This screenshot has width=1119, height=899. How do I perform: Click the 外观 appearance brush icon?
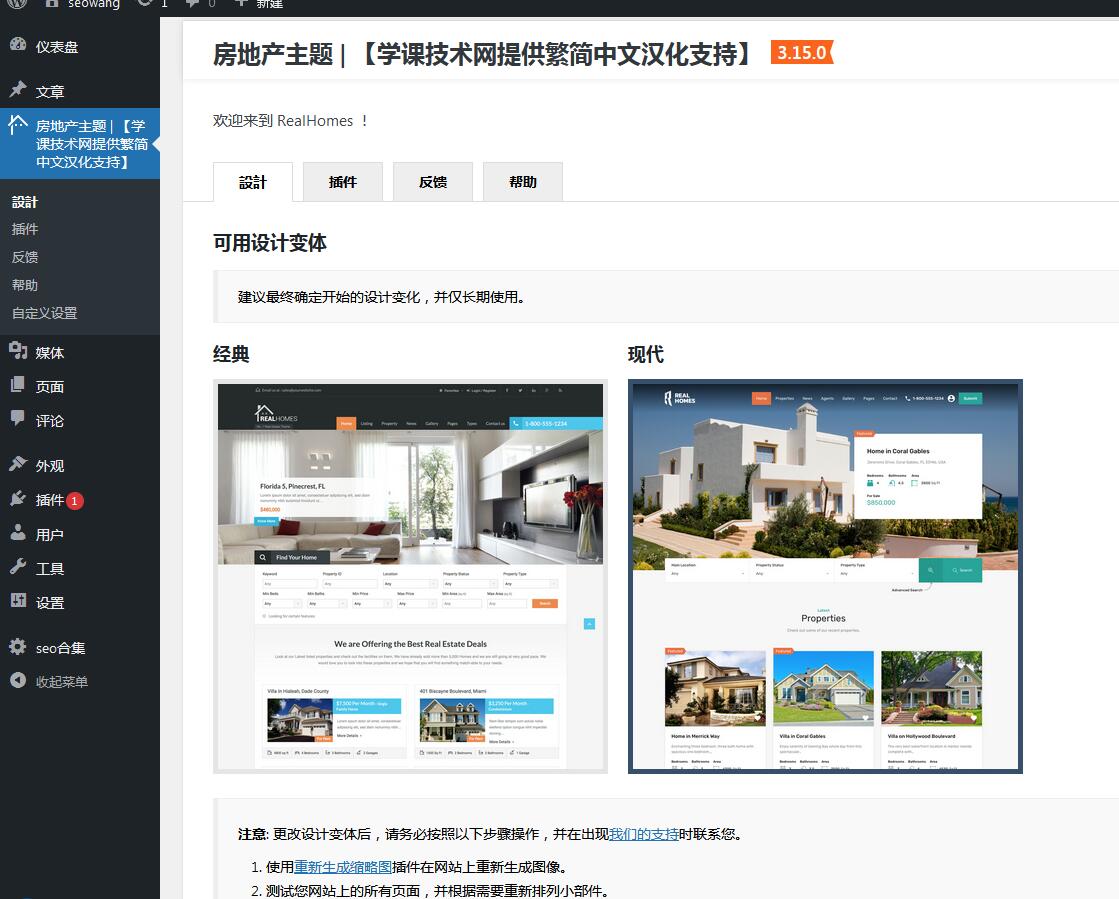tap(18, 464)
